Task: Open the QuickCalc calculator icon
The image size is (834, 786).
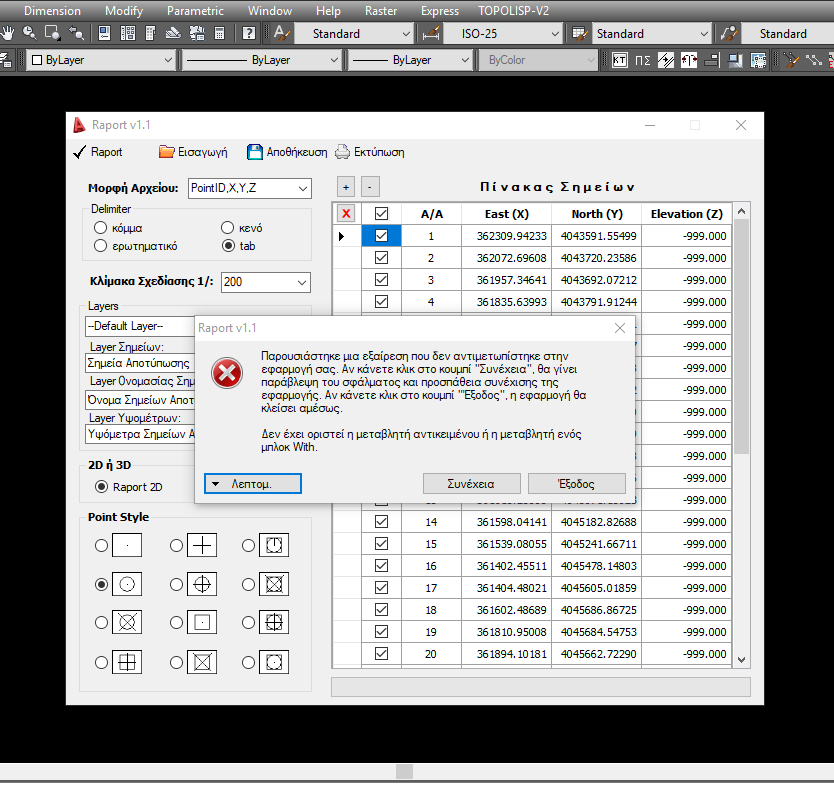Action: point(219,34)
